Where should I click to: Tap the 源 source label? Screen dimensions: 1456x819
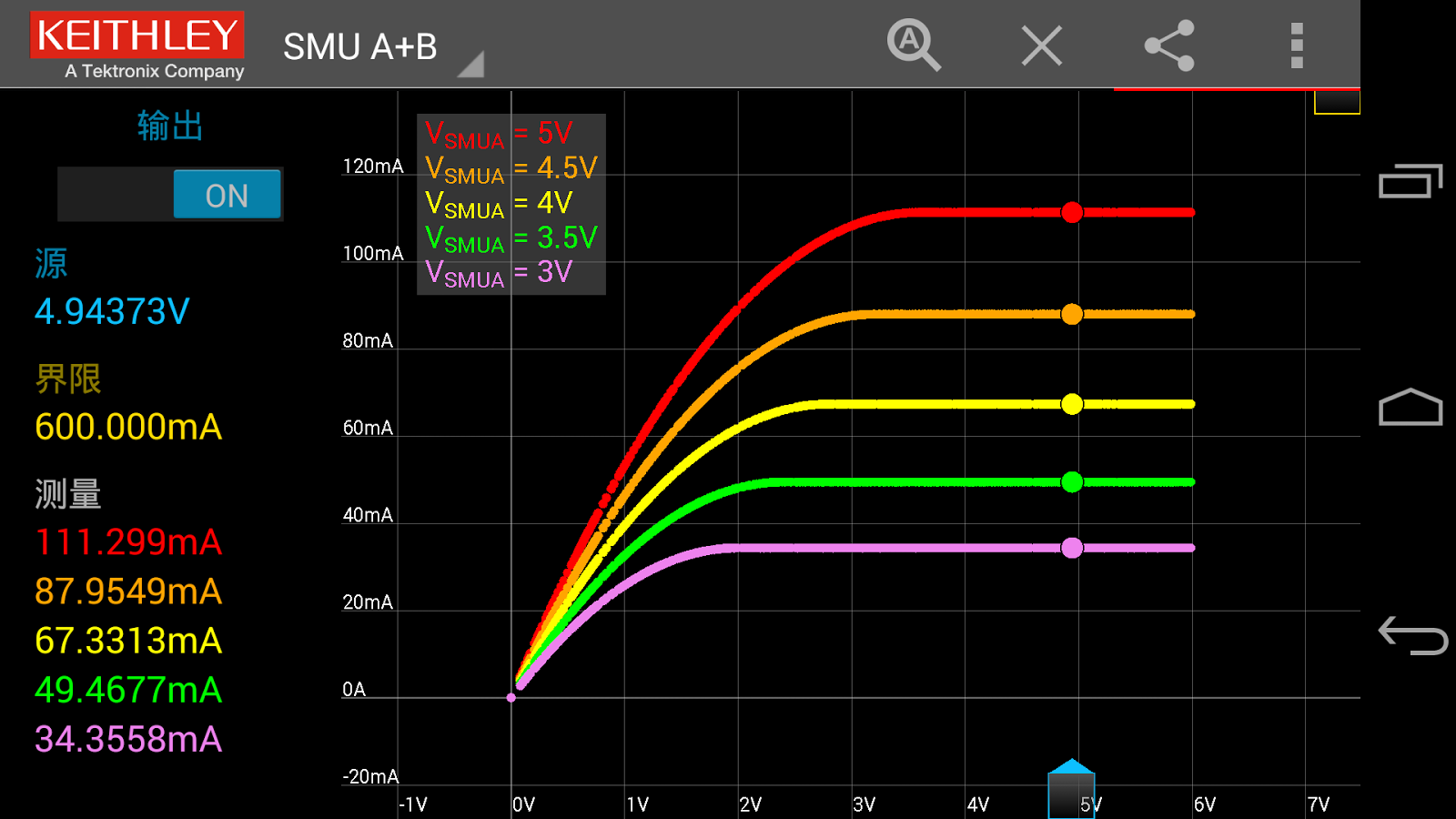click(x=51, y=264)
